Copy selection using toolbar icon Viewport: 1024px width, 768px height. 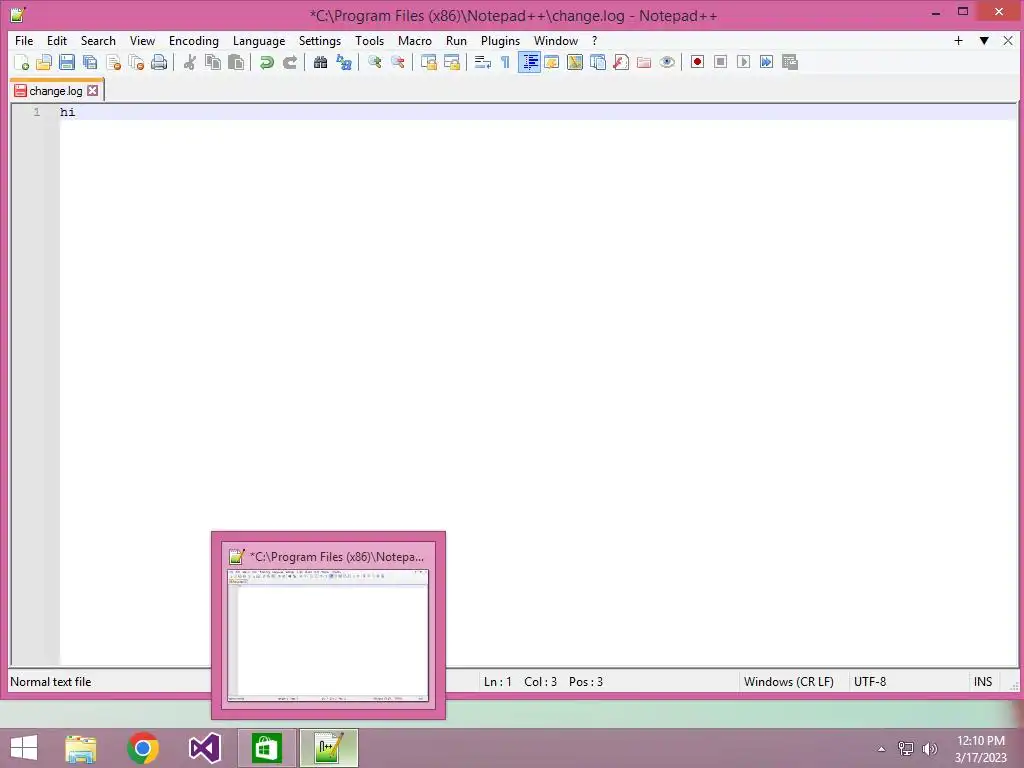point(213,62)
